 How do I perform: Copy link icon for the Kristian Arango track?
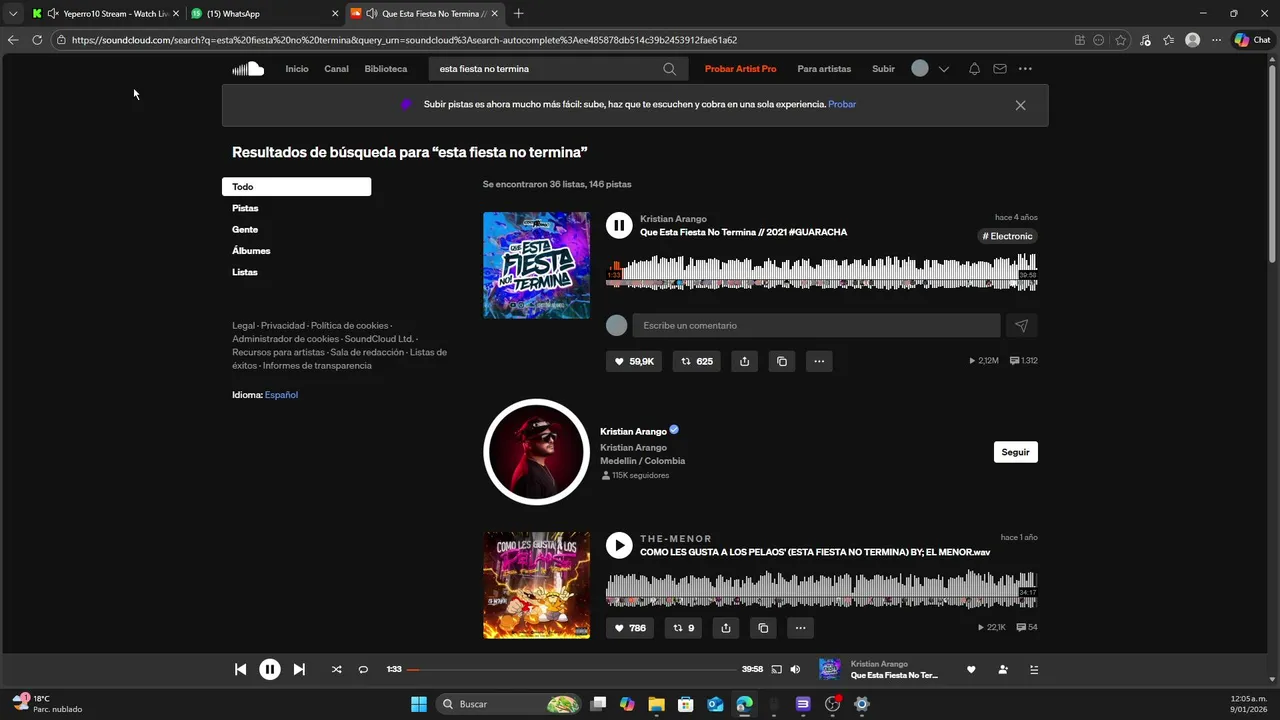(x=782, y=361)
